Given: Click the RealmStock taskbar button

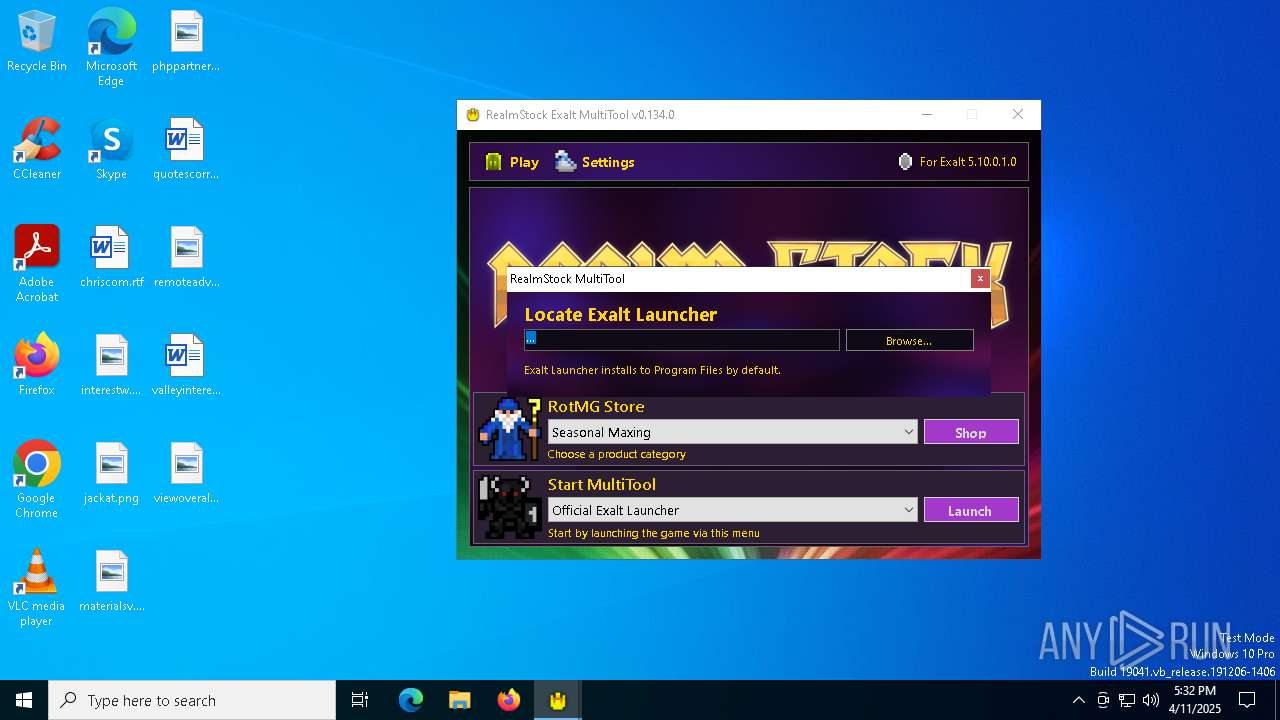Looking at the screenshot, I should point(558,700).
